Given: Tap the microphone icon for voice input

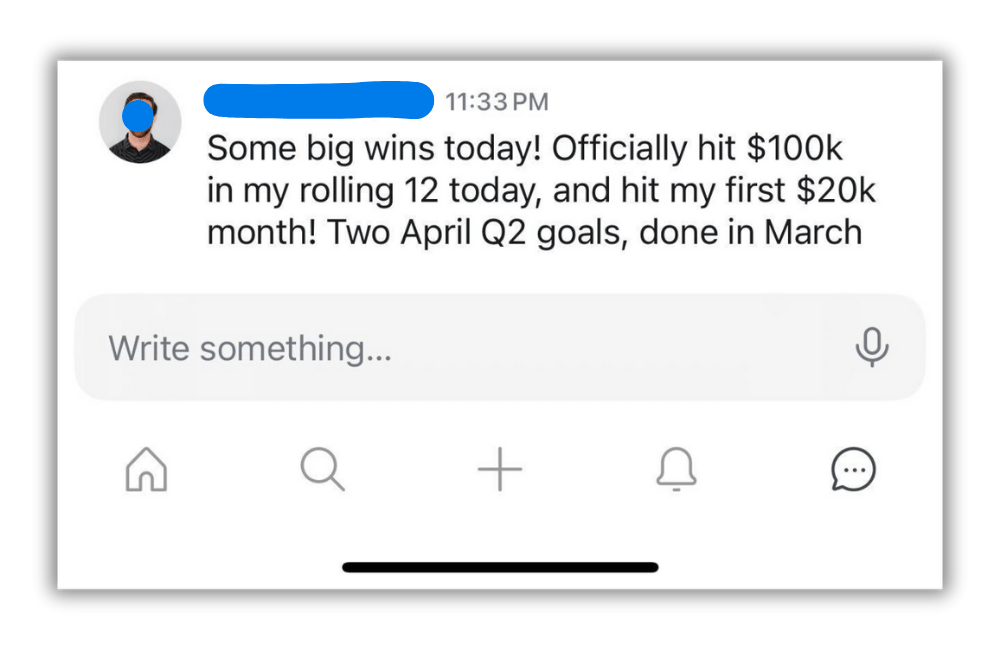Looking at the screenshot, I should [872, 347].
